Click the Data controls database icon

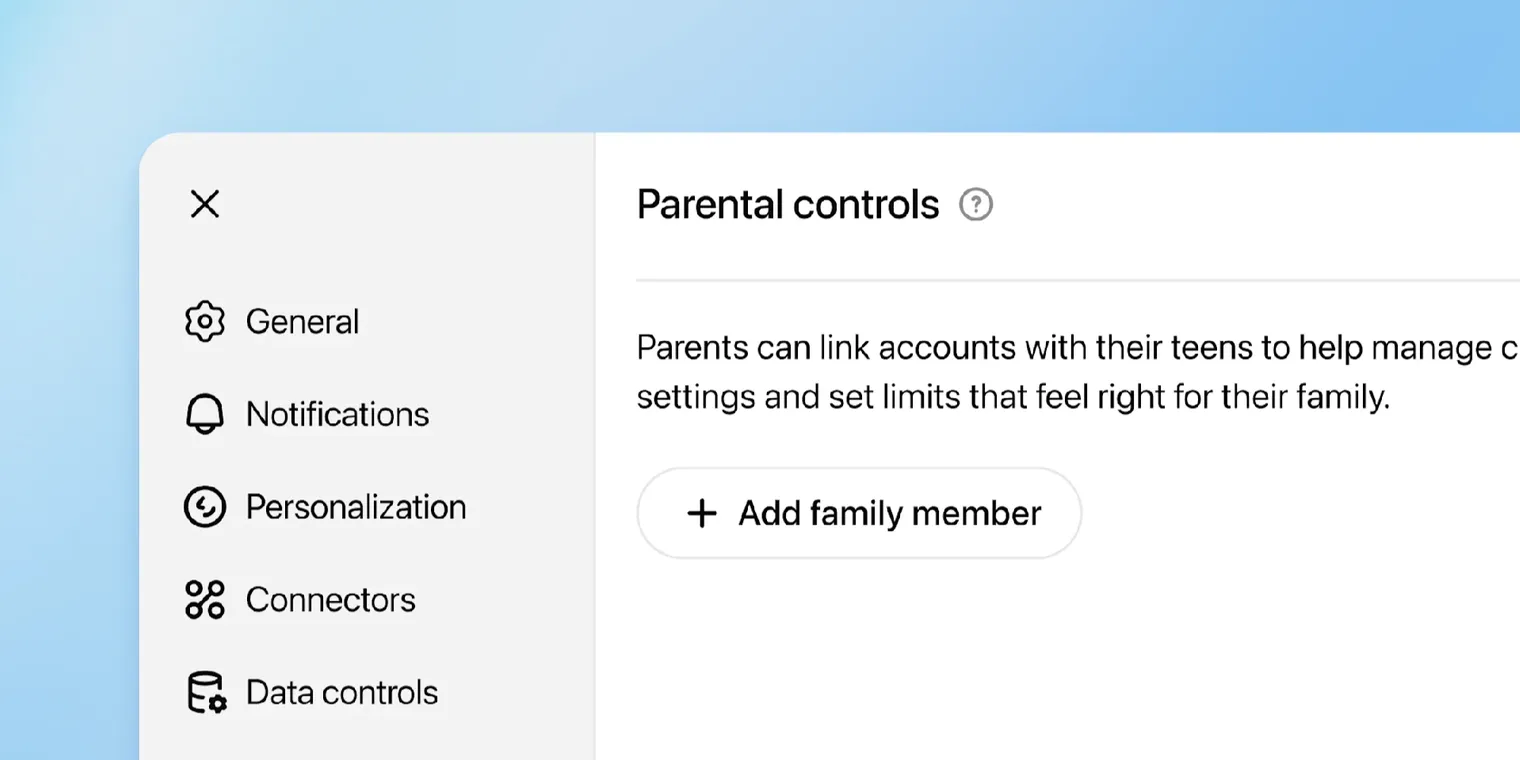[x=205, y=691]
